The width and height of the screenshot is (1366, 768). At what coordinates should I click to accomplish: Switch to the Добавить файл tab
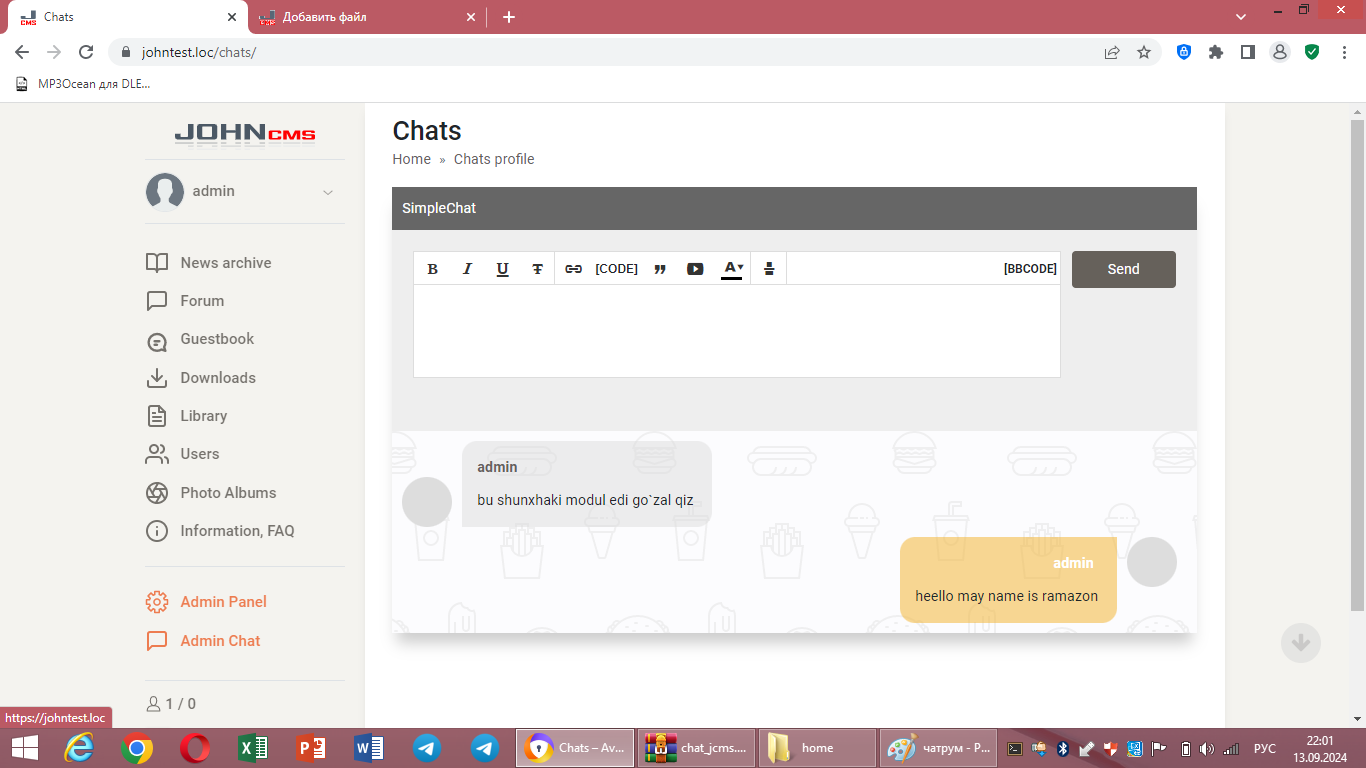tap(368, 17)
